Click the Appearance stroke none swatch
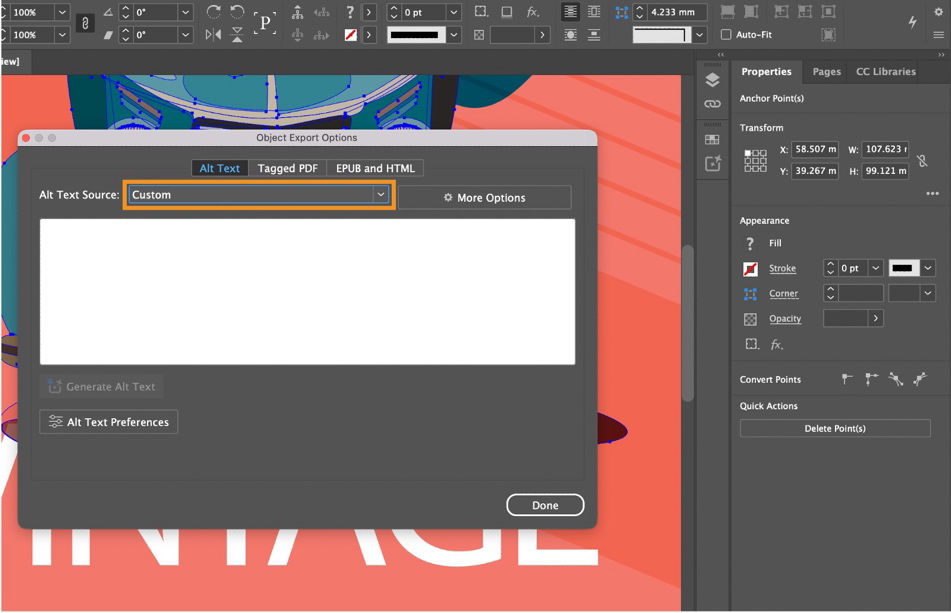Viewport: 951px width, 613px height. [x=750, y=269]
